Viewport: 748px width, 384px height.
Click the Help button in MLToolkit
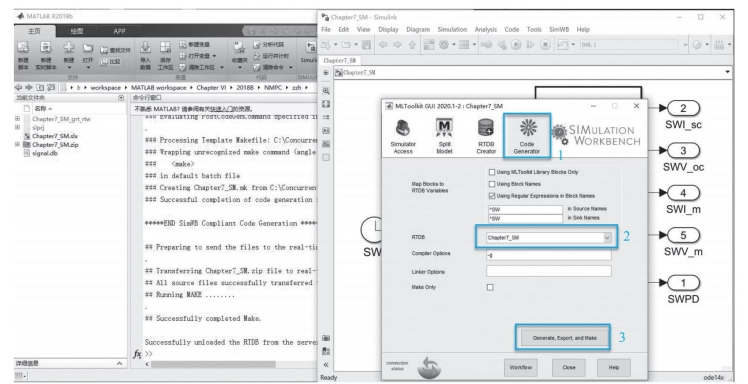613,367
